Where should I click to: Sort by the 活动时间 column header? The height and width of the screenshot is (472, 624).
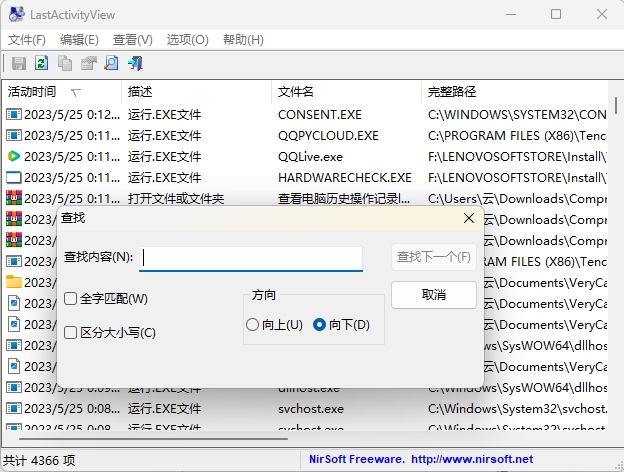click(62, 92)
